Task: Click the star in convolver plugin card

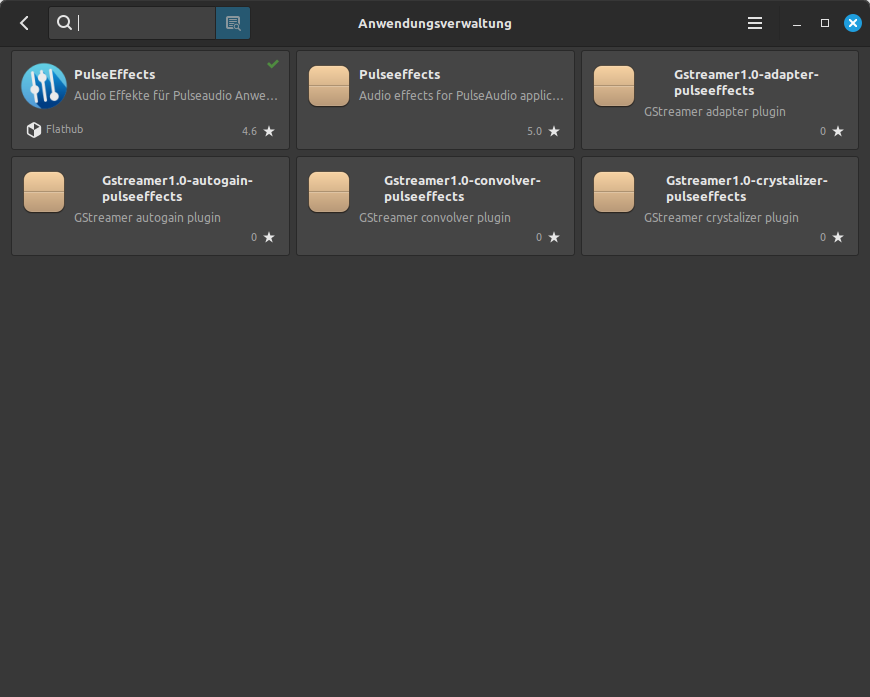Action: click(x=554, y=237)
